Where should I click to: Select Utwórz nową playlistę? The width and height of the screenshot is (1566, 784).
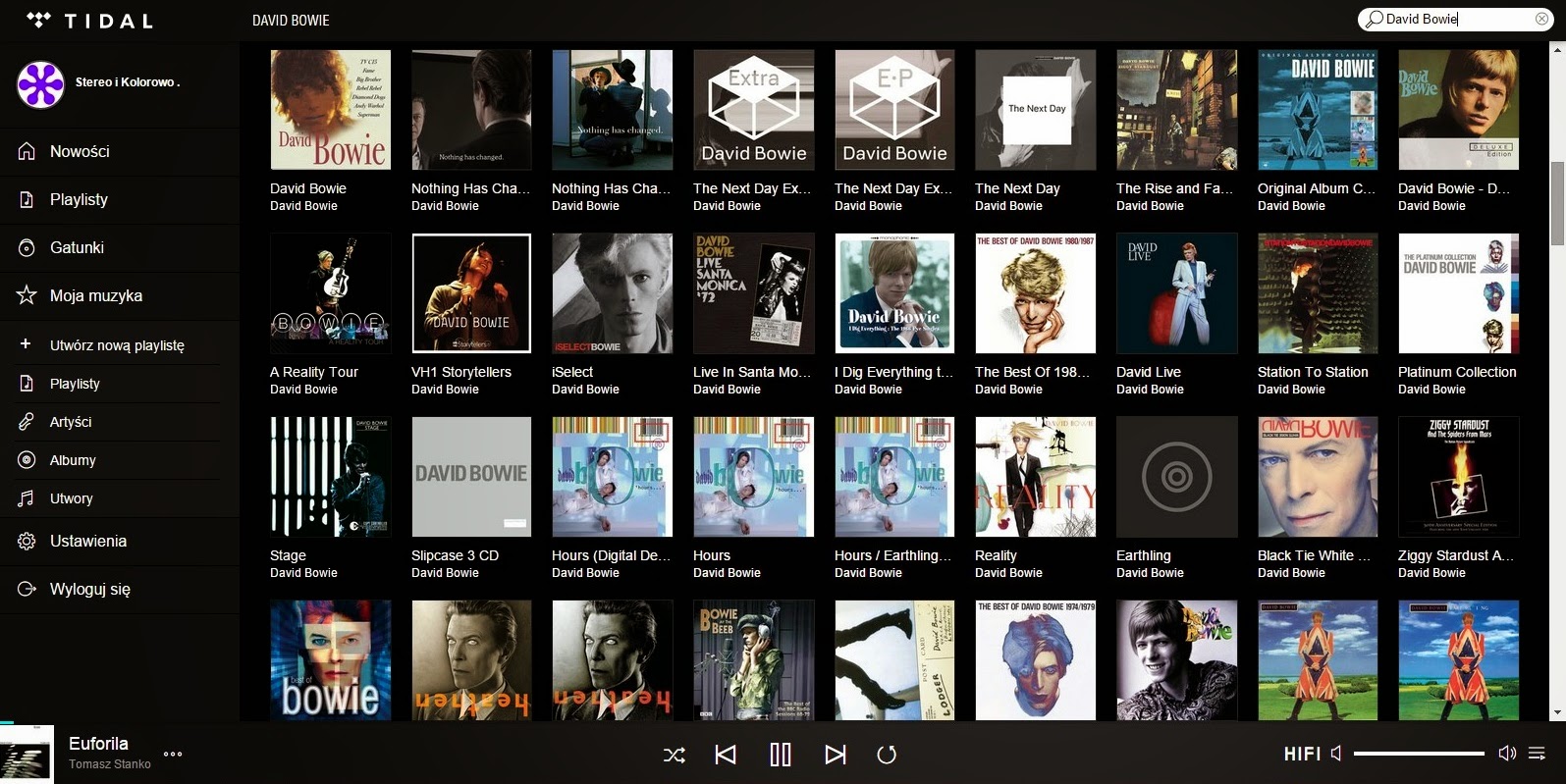[117, 345]
